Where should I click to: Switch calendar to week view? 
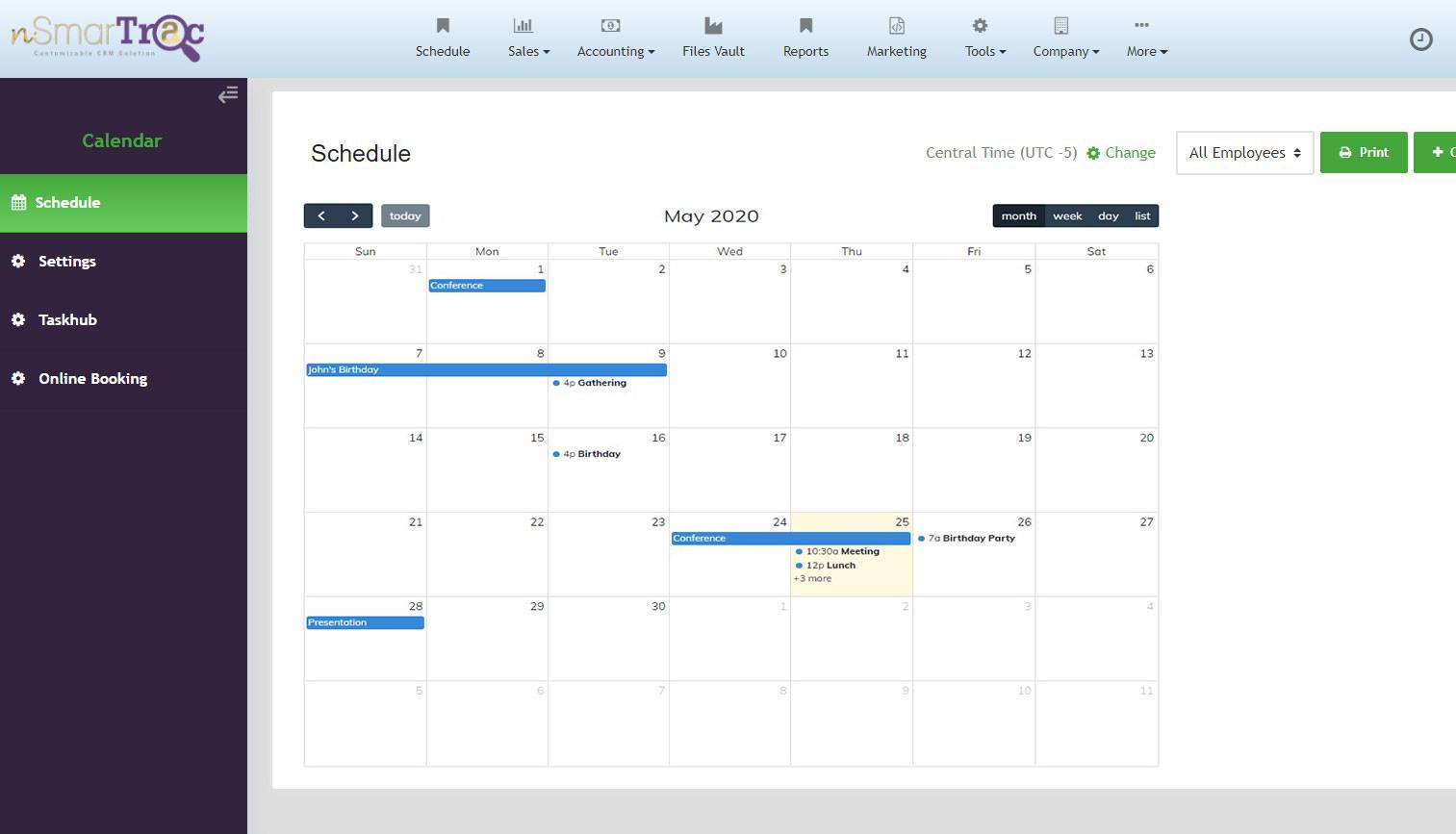pyautogui.click(x=1067, y=216)
